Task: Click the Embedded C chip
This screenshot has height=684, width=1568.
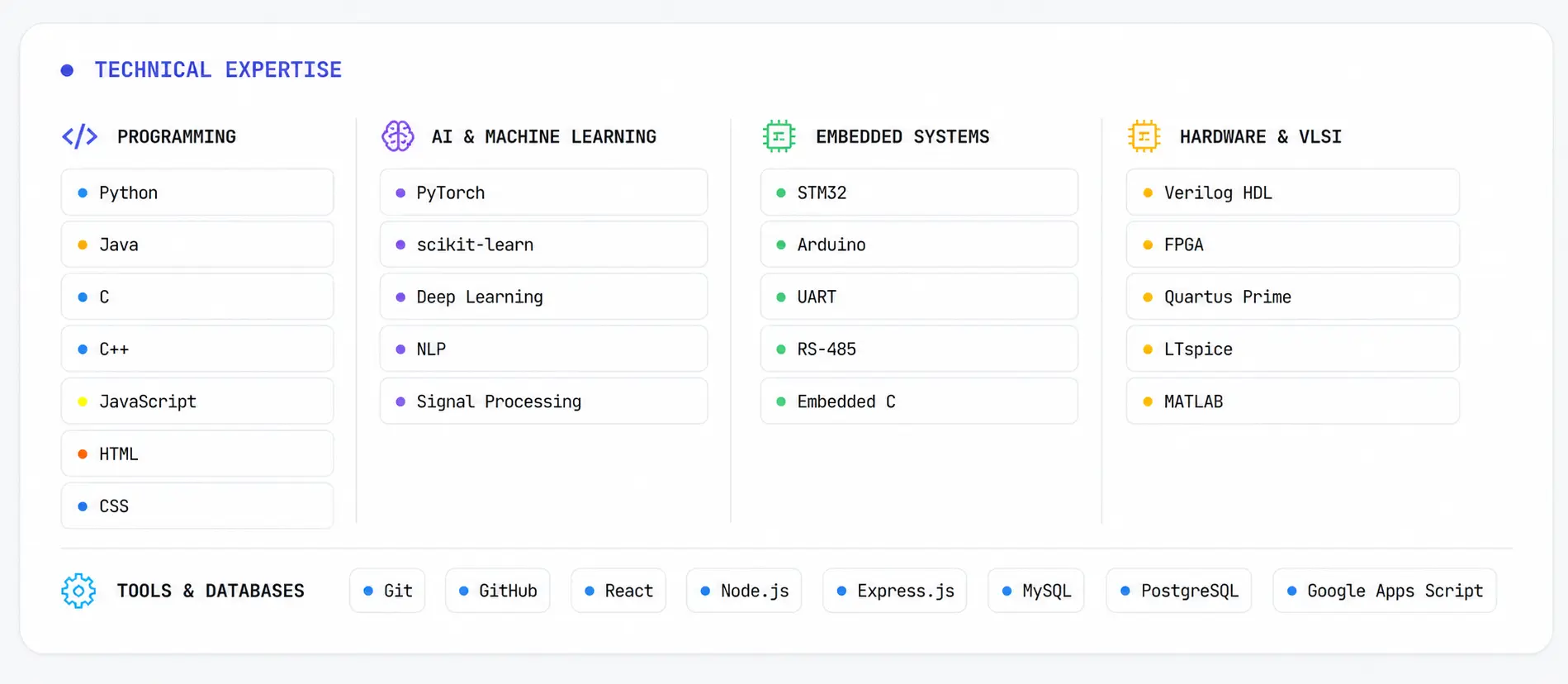Action: point(919,401)
